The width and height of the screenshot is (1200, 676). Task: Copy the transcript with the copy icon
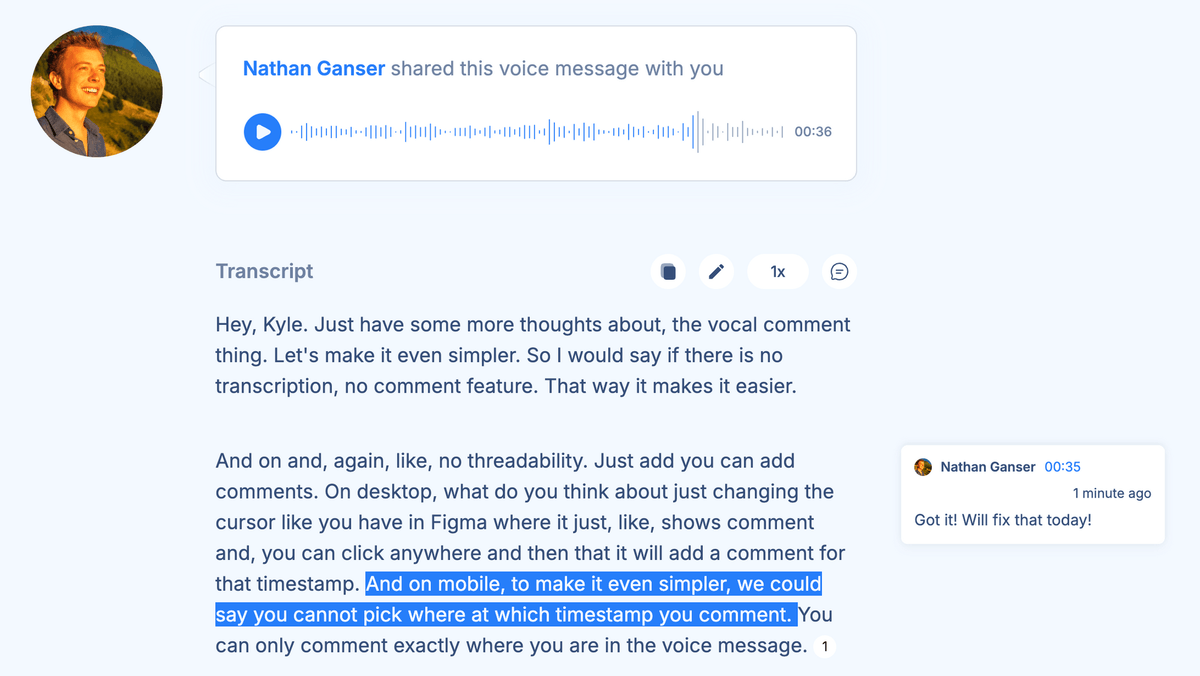668,272
